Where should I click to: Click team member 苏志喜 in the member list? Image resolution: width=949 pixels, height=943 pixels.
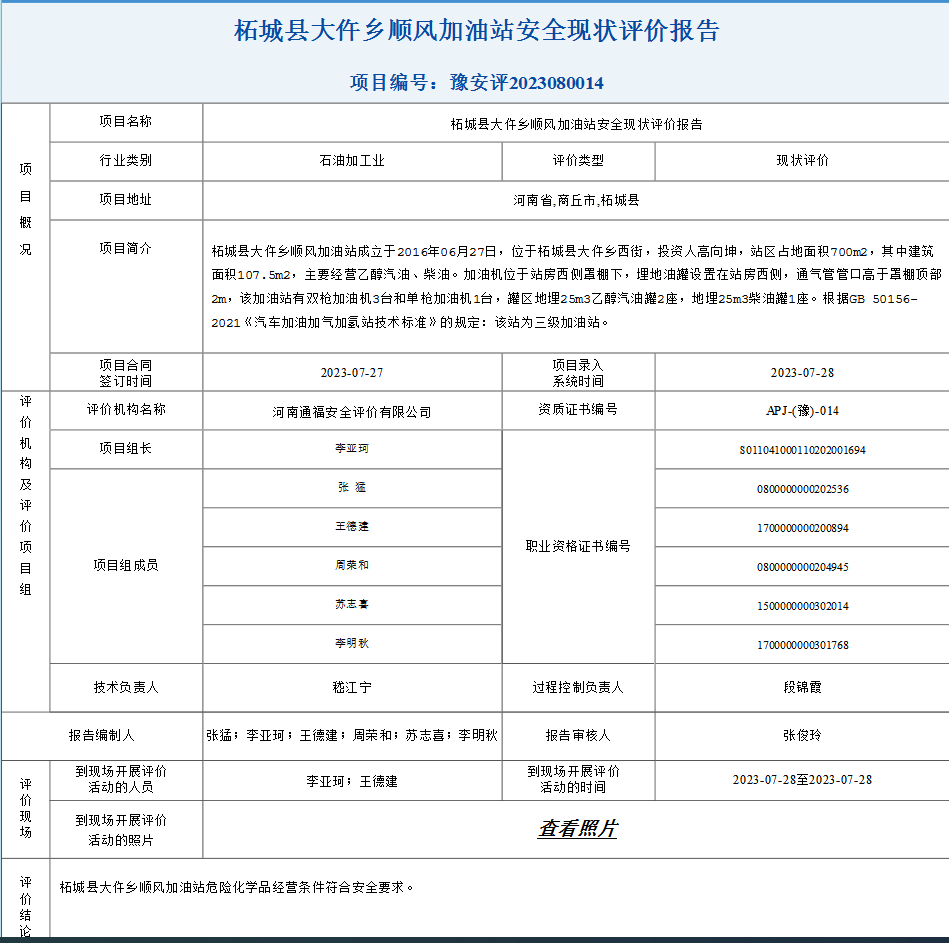352,604
